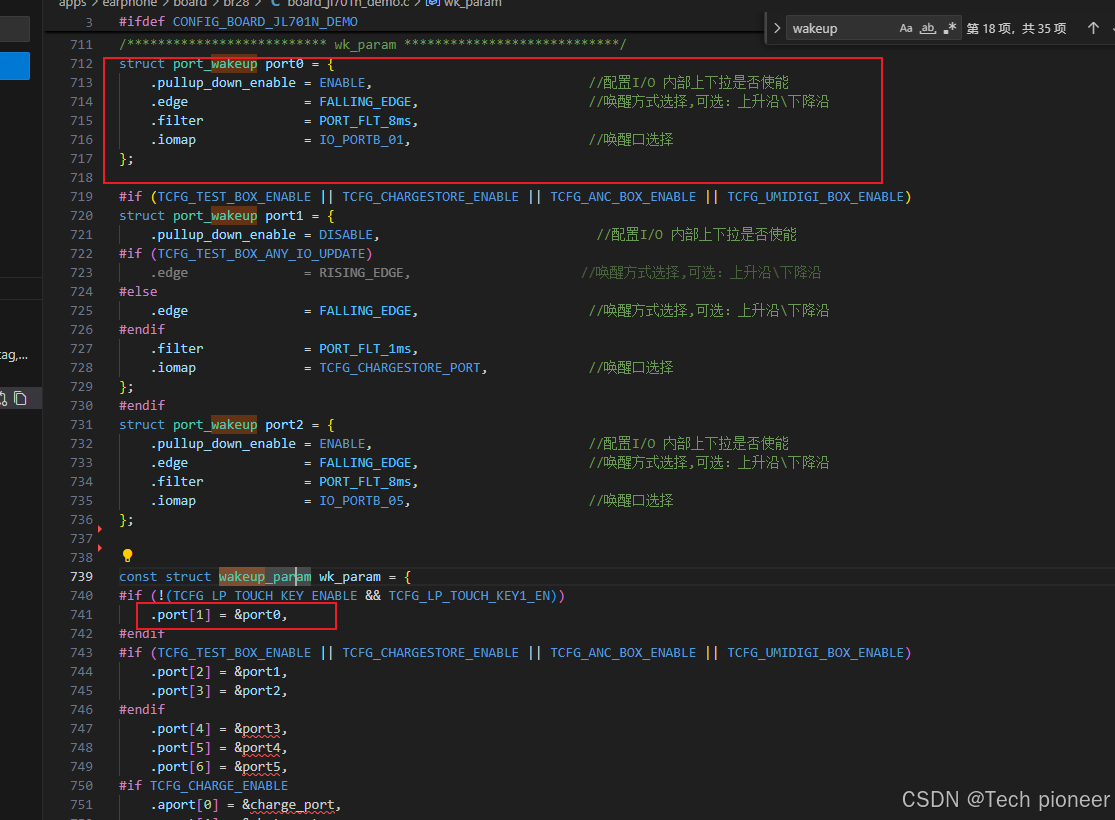
Task: Click the copy icon in left sidebar
Action: point(21,398)
